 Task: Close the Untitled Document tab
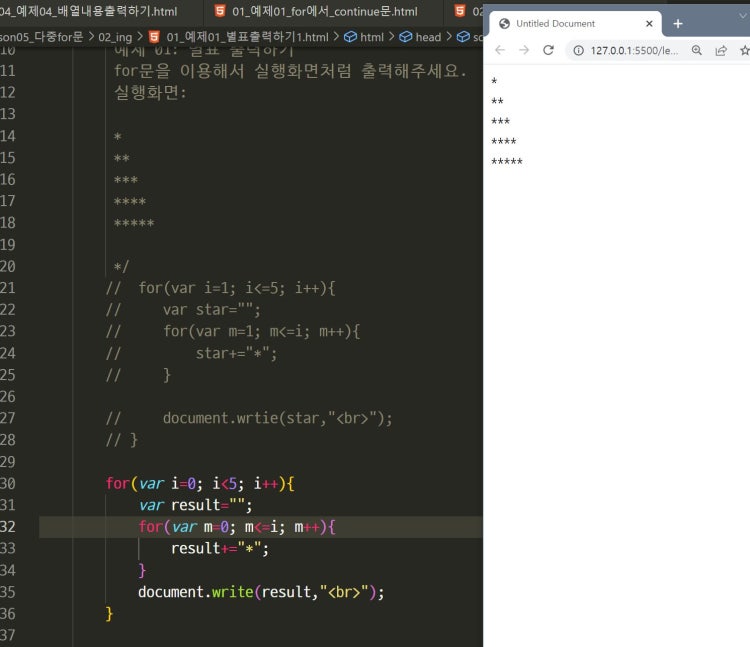649,23
